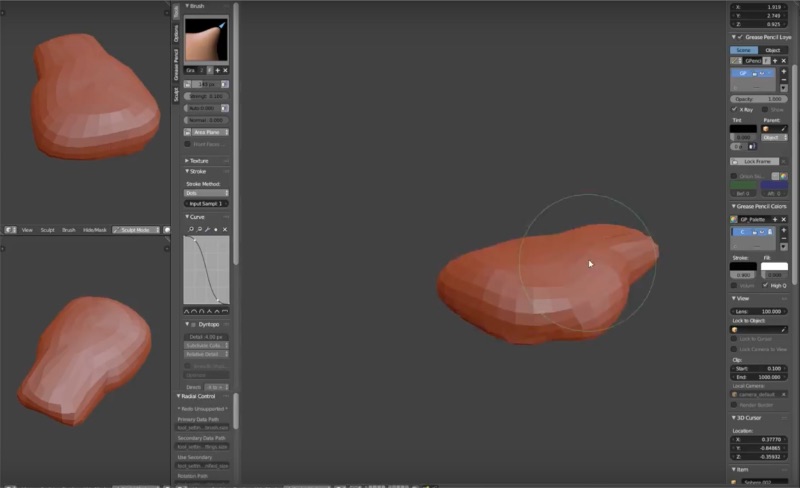Switch to the Options vertical tab
Image resolution: width=800 pixels, height=488 pixels.
(x=177, y=33)
